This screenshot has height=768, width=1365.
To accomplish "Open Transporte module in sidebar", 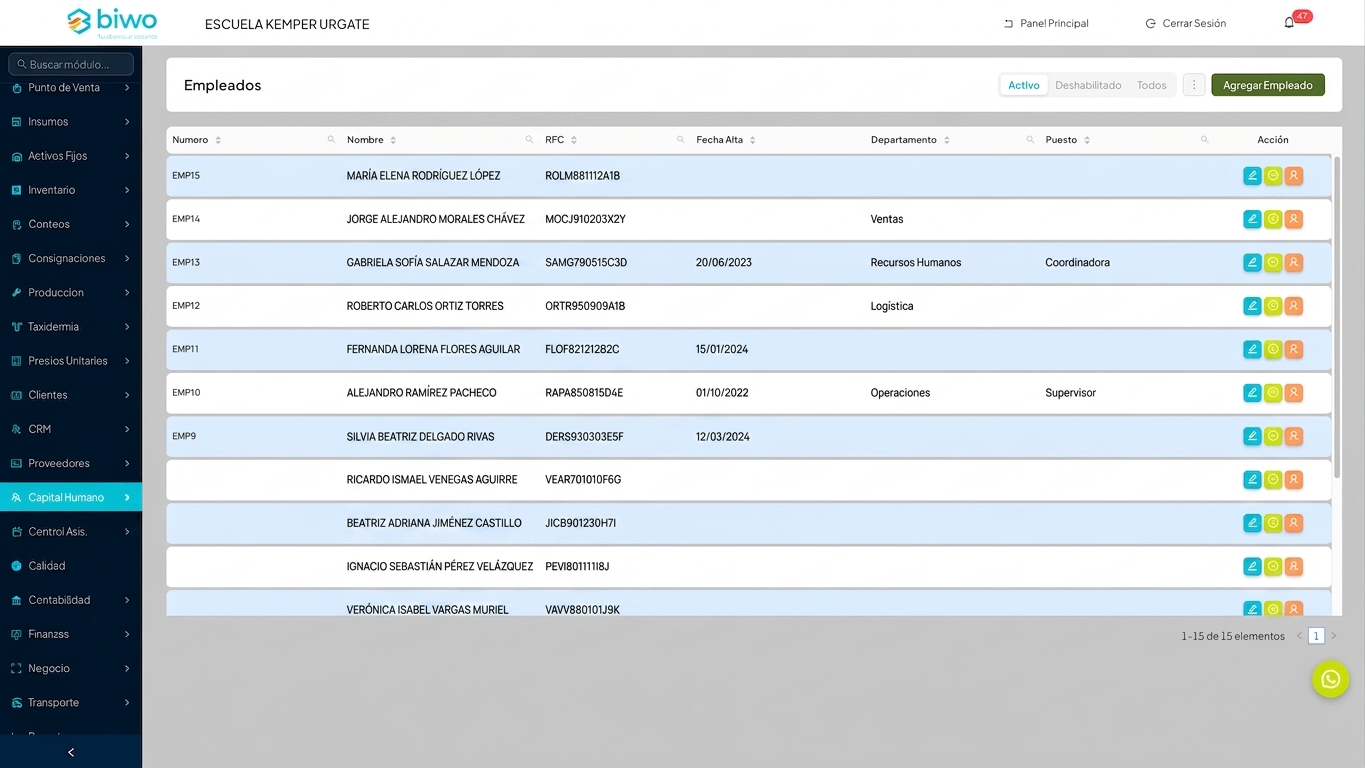I will click(71, 703).
